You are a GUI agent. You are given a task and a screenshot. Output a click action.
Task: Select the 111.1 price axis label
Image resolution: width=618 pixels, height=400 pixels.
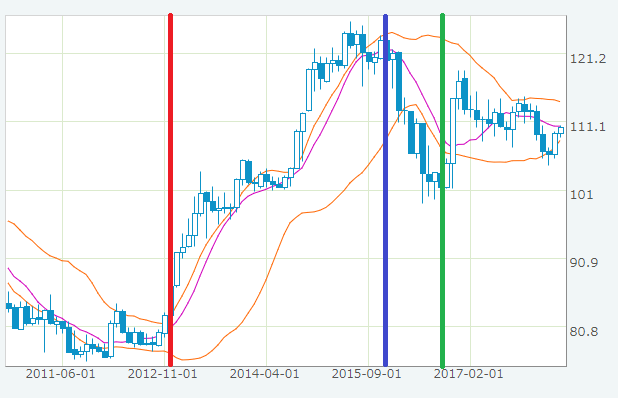coord(588,127)
